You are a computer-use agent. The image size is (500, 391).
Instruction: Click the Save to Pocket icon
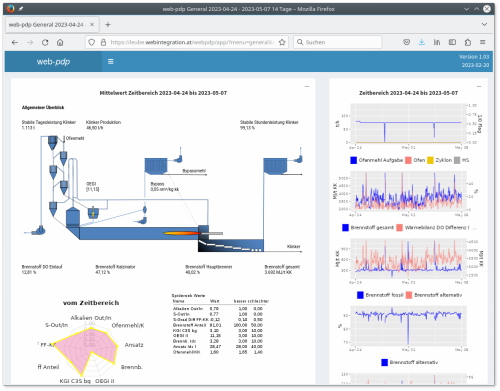pos(406,42)
